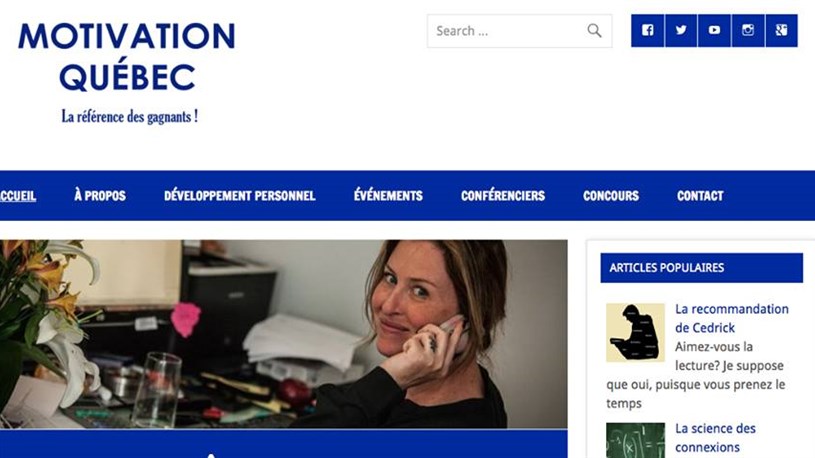Go to the Accueil menu item
This screenshot has width=815, height=458.
pyautogui.click(x=18, y=196)
